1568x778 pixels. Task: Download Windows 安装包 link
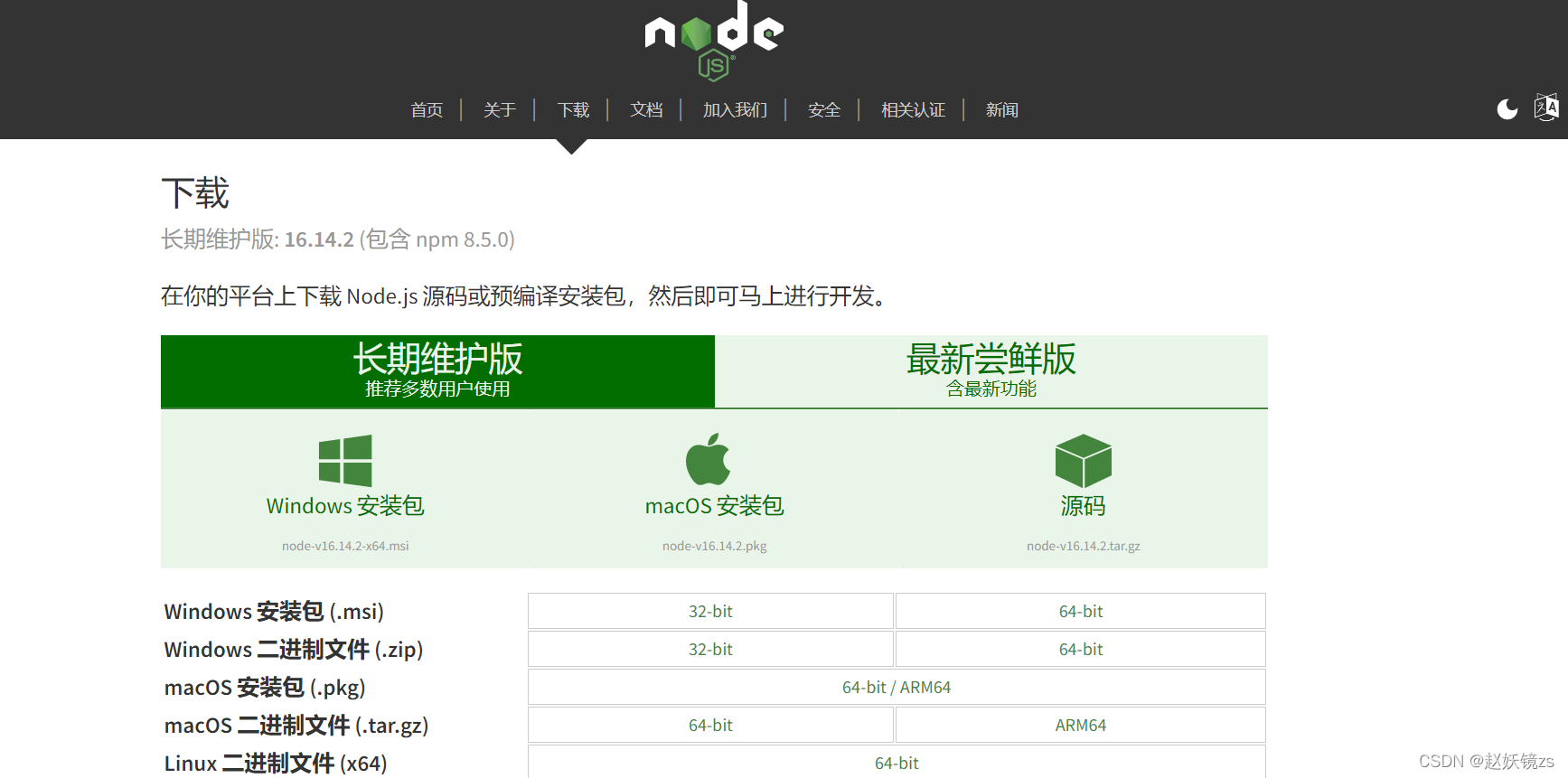point(345,506)
